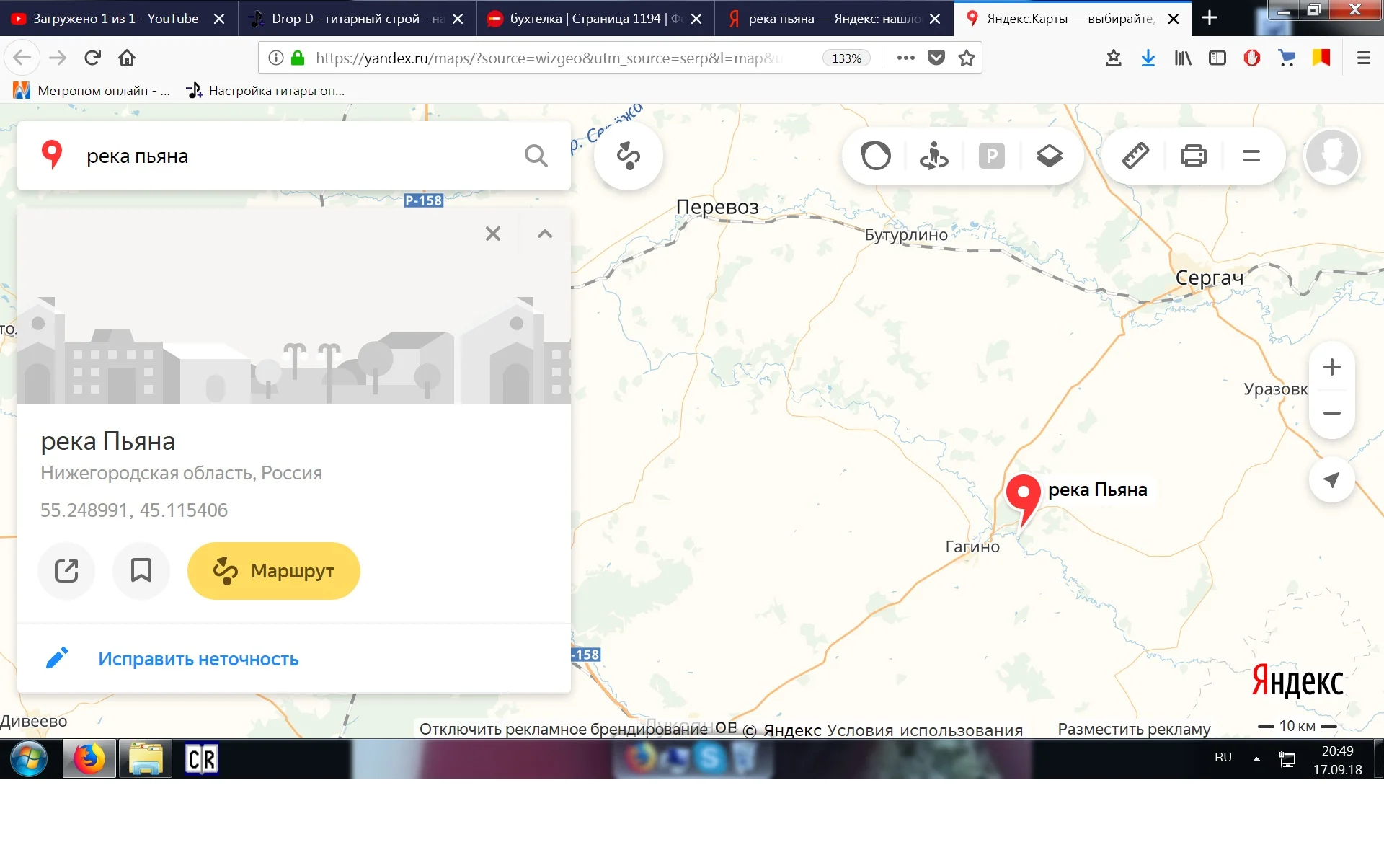
Task: Open the route planning swap icon beside search
Action: [x=628, y=155]
